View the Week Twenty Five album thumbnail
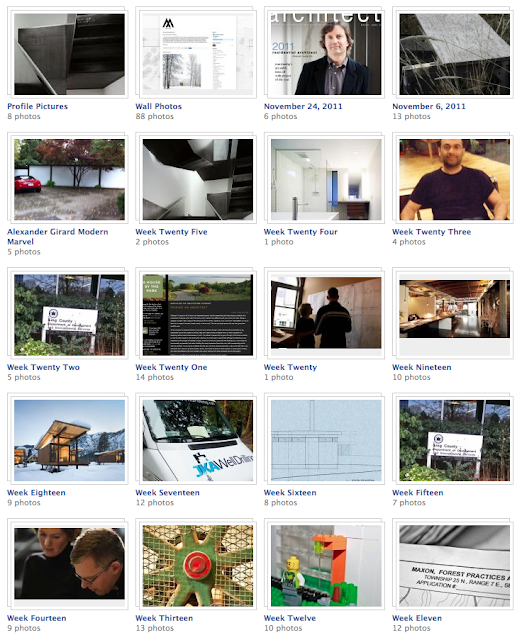Screen dimensions: 522x640 click(x=198, y=180)
